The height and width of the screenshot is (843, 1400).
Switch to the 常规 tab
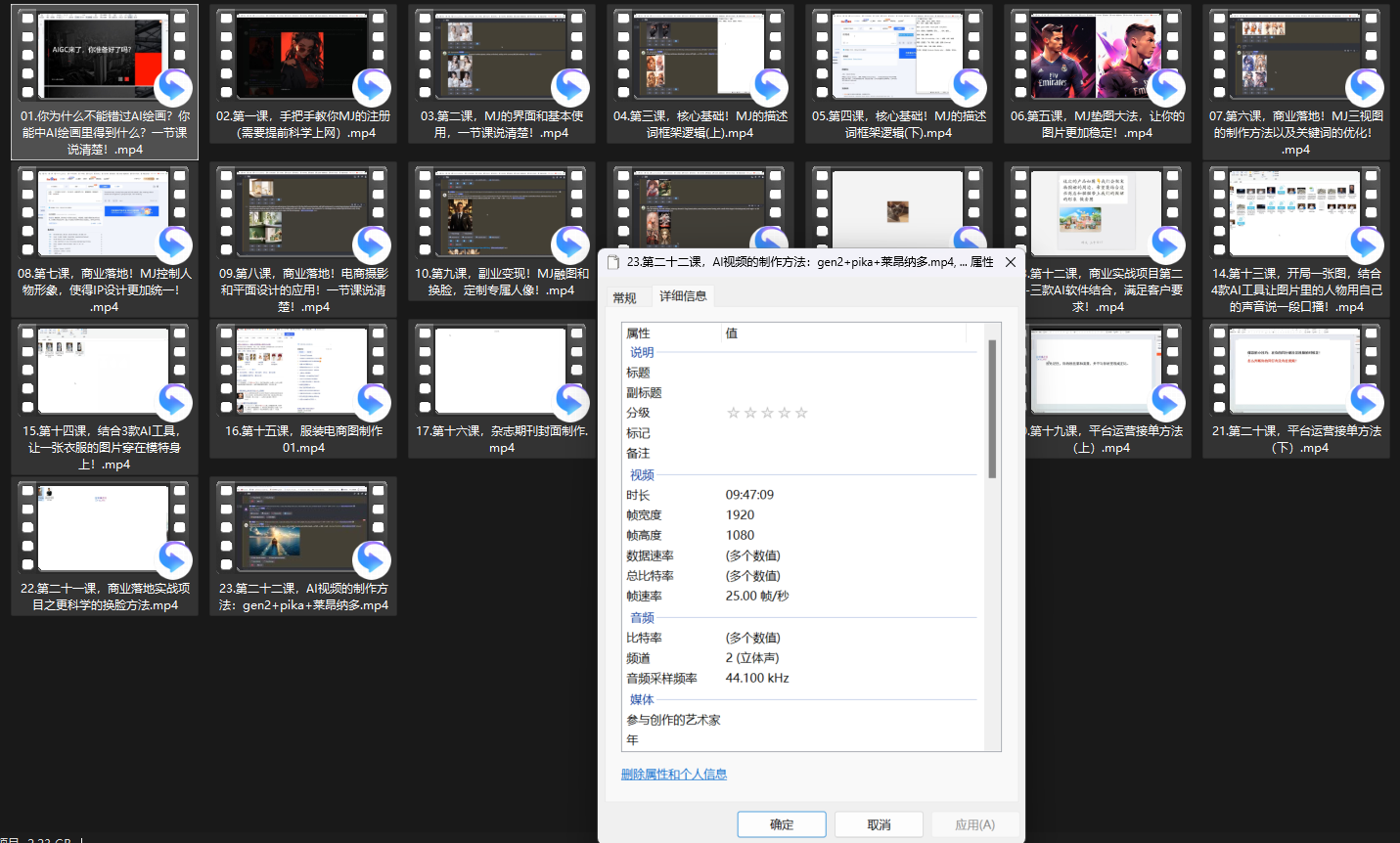click(624, 297)
